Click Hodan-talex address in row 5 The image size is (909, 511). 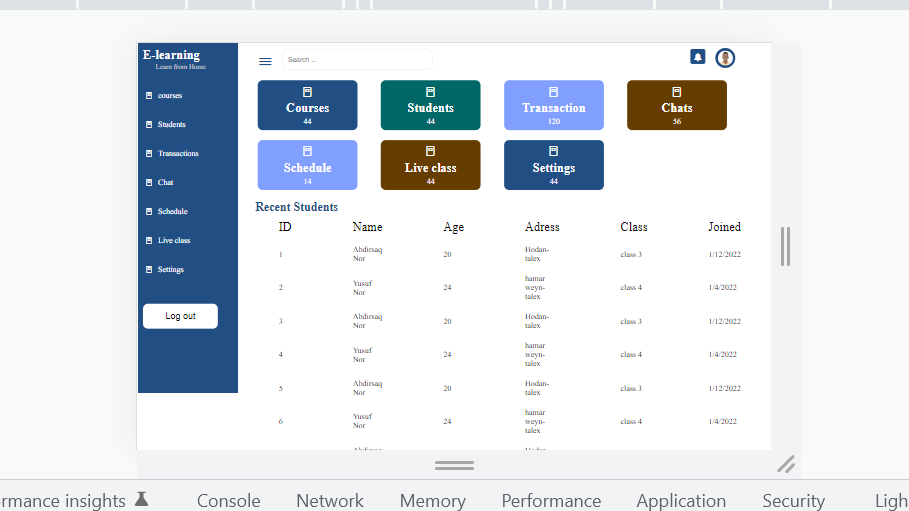pyautogui.click(x=537, y=388)
